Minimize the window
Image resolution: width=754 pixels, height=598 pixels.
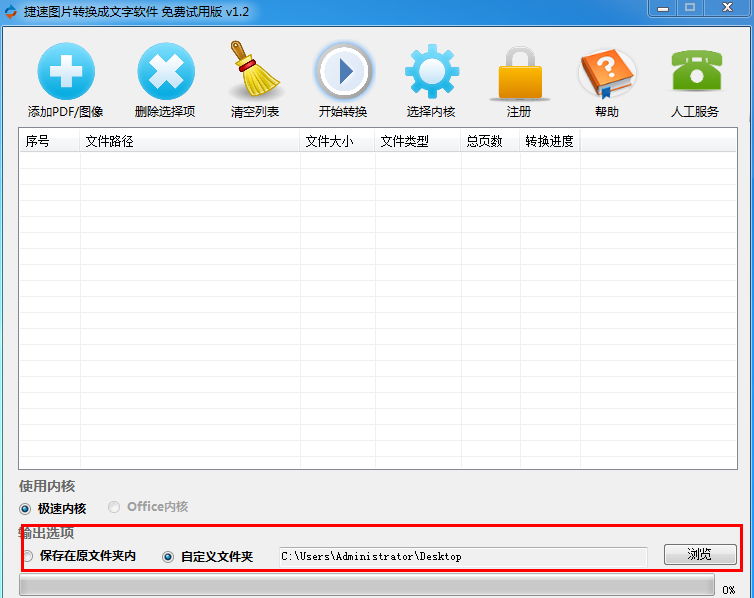[x=663, y=8]
